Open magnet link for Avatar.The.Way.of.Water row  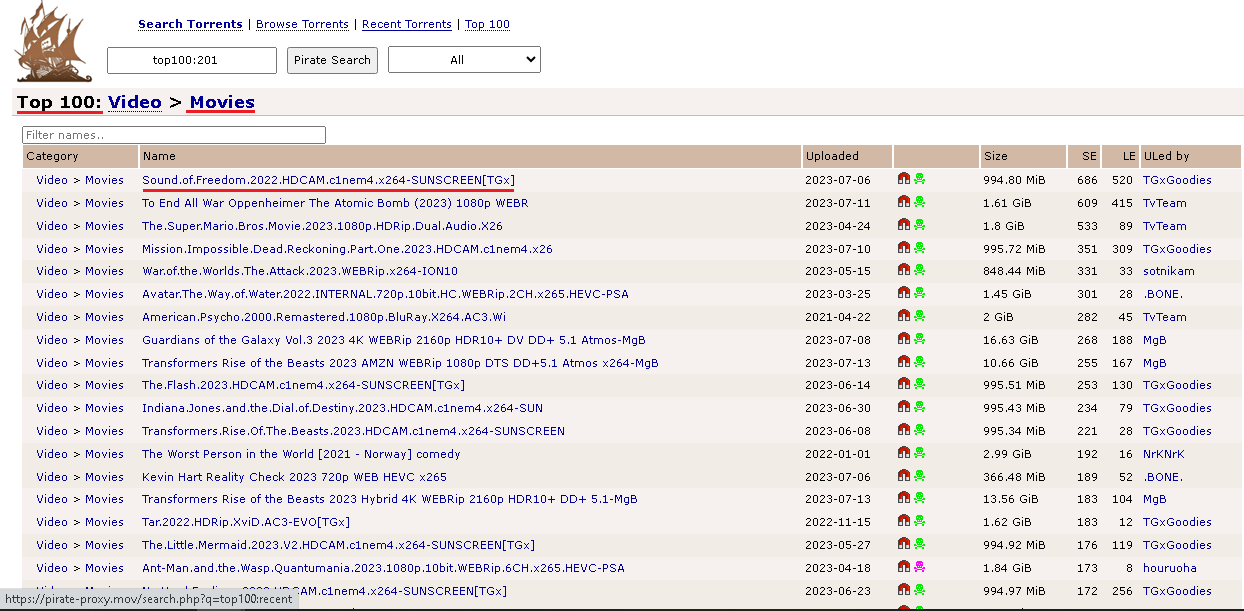pos(904,293)
